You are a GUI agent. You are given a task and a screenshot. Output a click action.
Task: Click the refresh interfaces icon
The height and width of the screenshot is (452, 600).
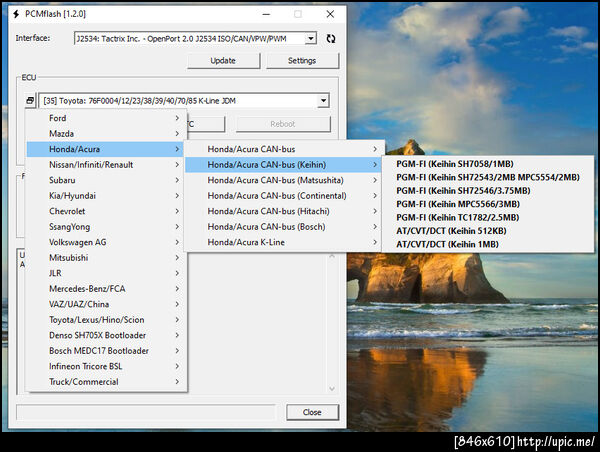(331, 38)
